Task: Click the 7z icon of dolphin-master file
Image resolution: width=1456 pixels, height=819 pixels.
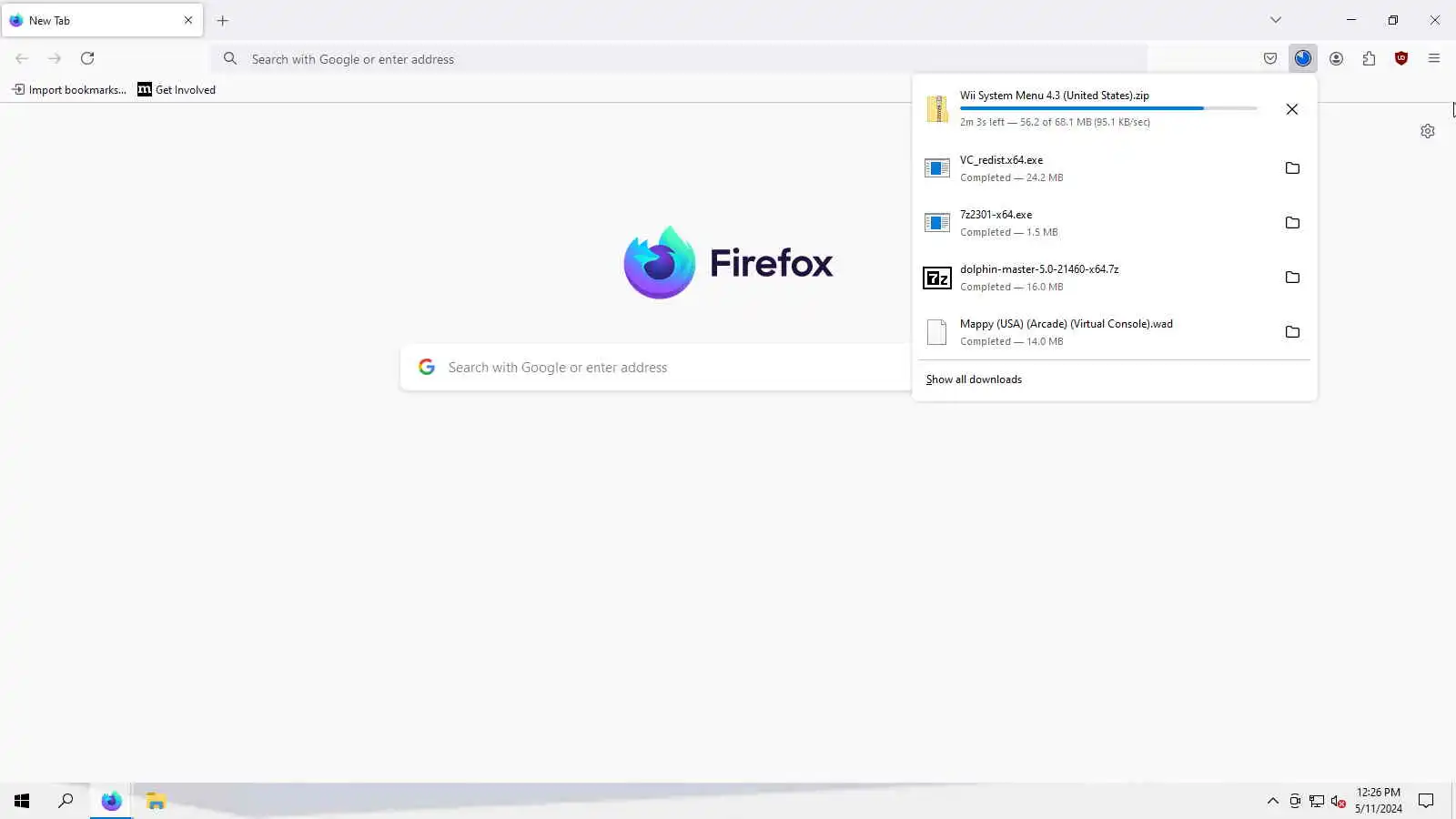Action: pyautogui.click(x=937, y=278)
